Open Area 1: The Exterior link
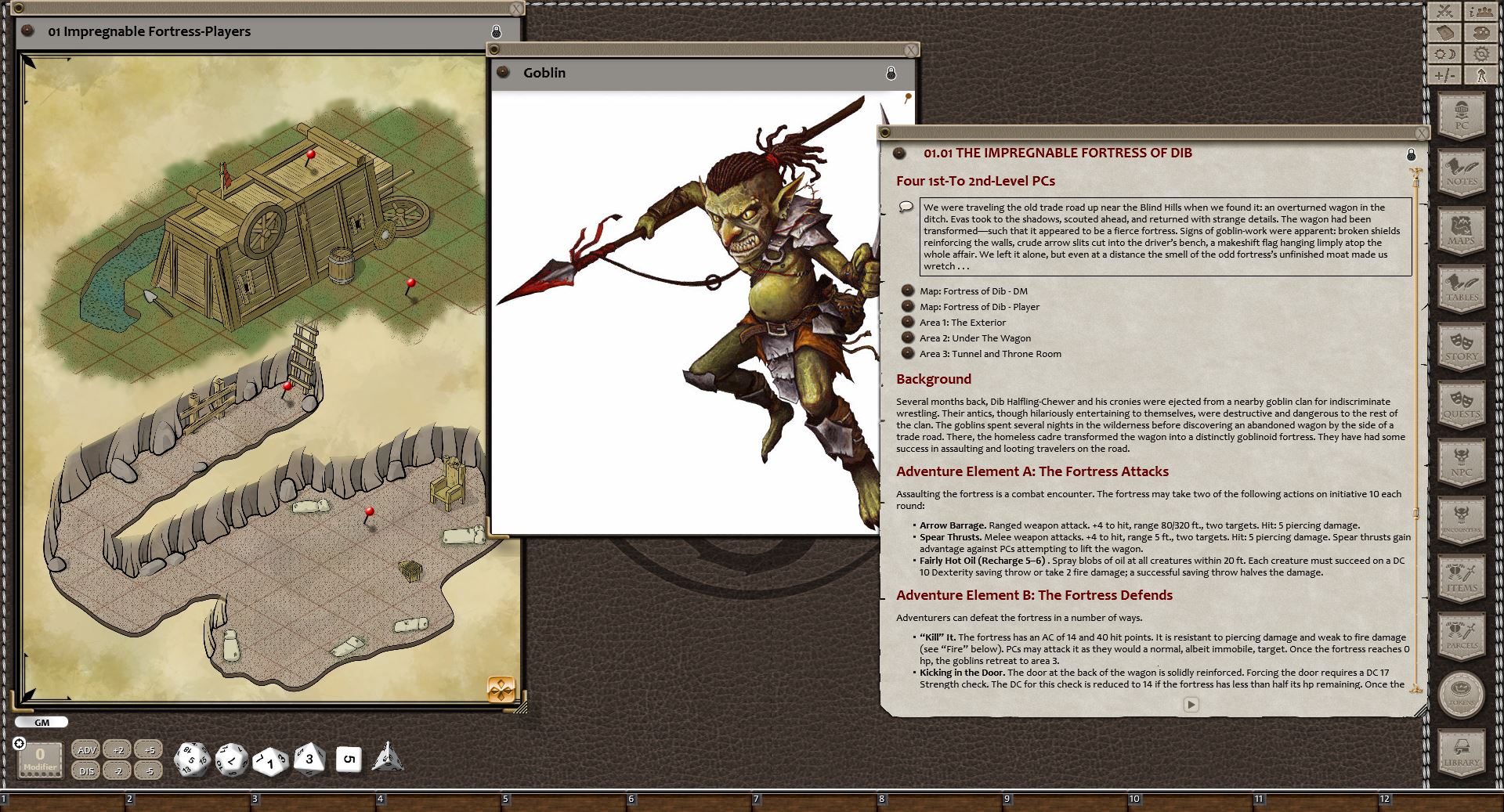This screenshot has width=1504, height=812. pyautogui.click(x=962, y=323)
